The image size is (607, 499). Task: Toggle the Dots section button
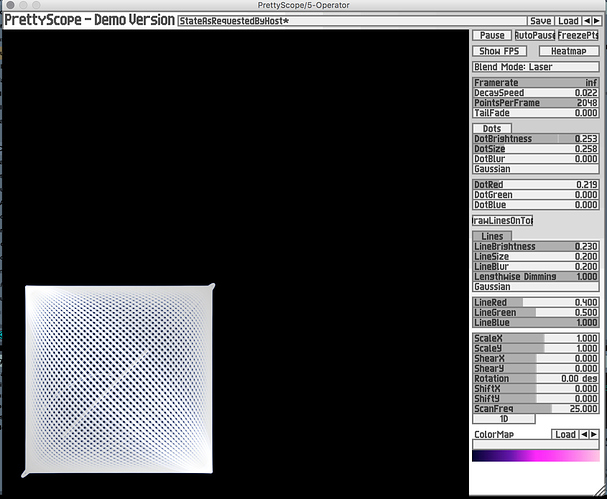(x=492, y=129)
